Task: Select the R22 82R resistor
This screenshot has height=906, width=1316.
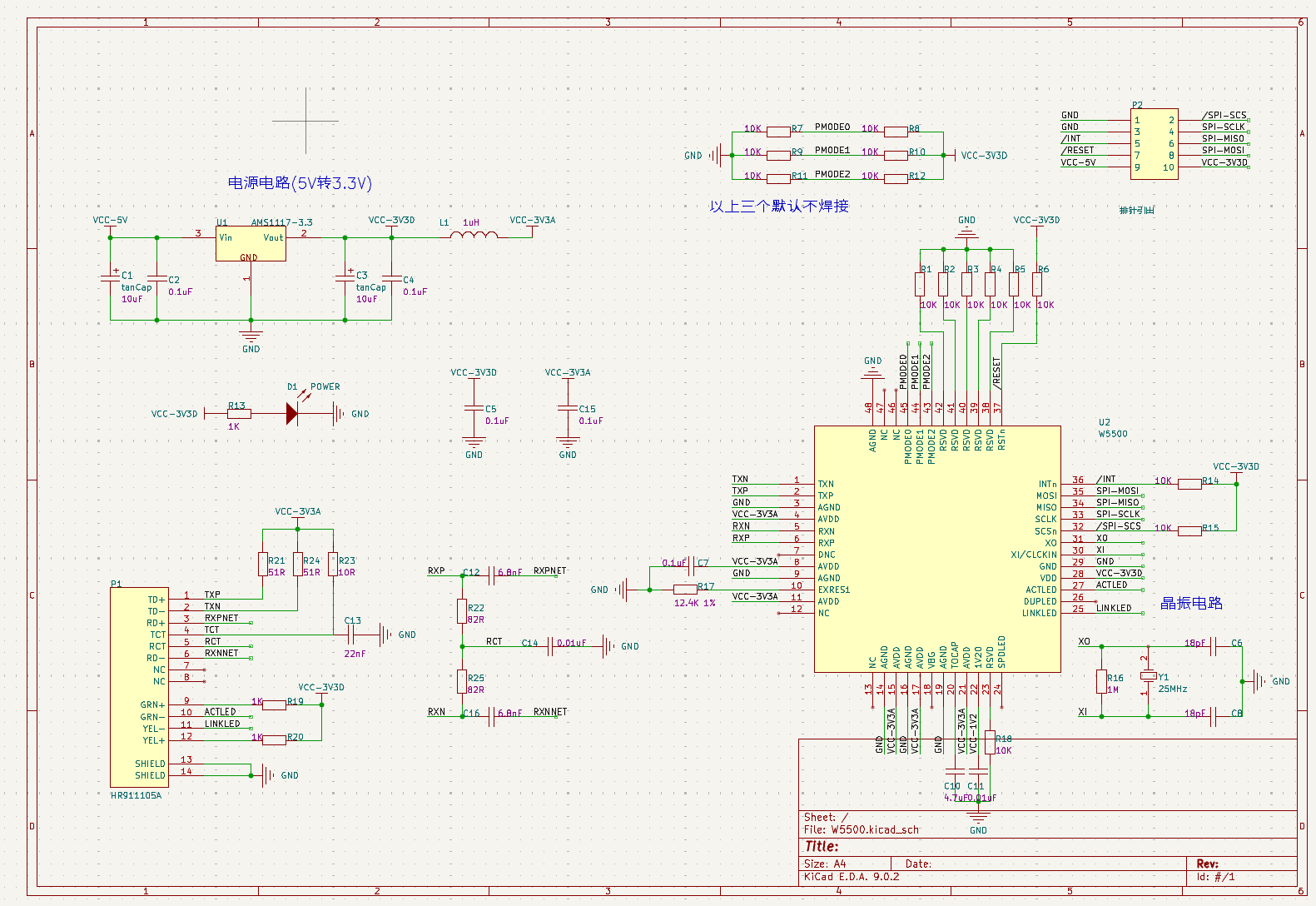Action: pos(461,612)
